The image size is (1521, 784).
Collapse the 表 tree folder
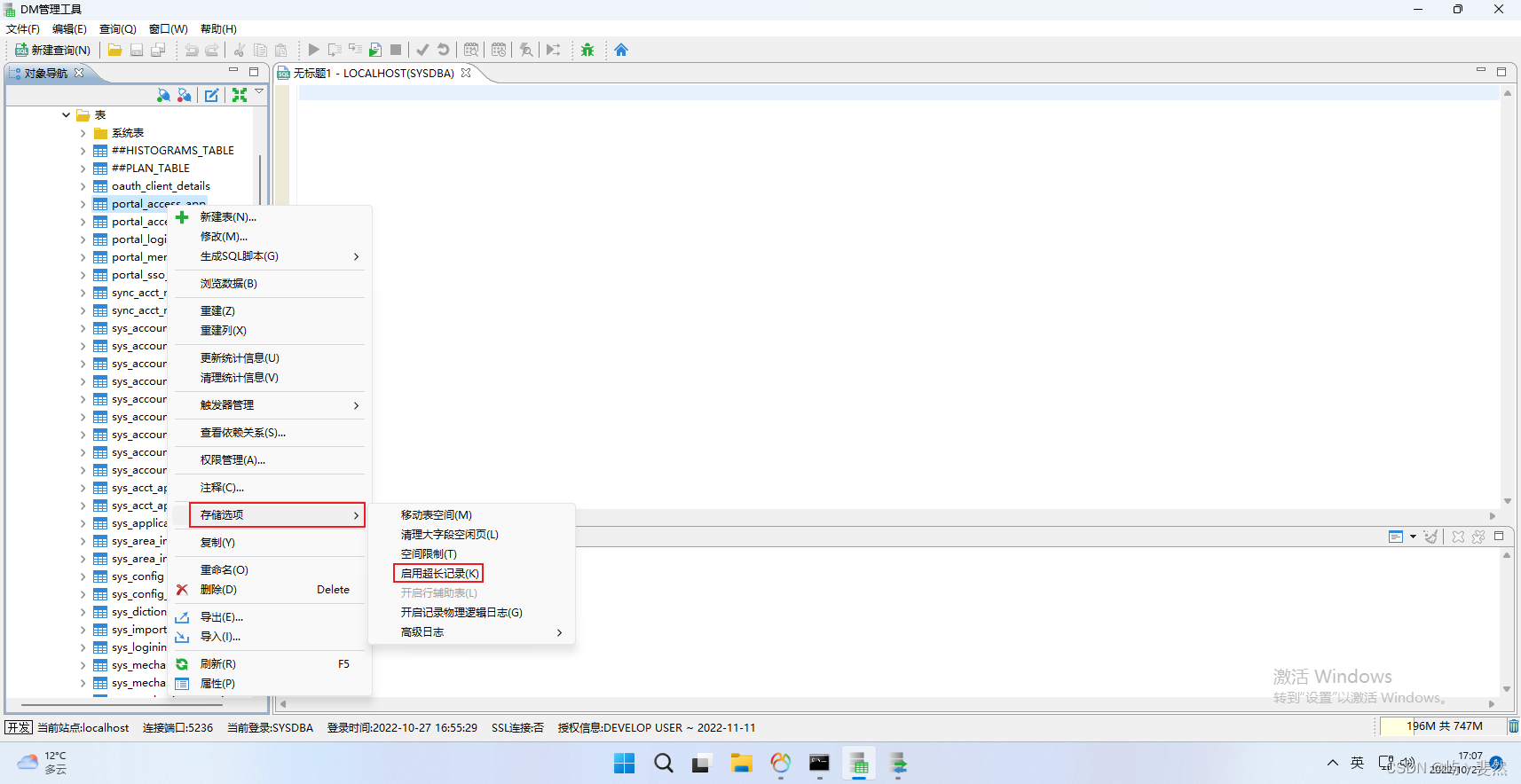pos(66,115)
